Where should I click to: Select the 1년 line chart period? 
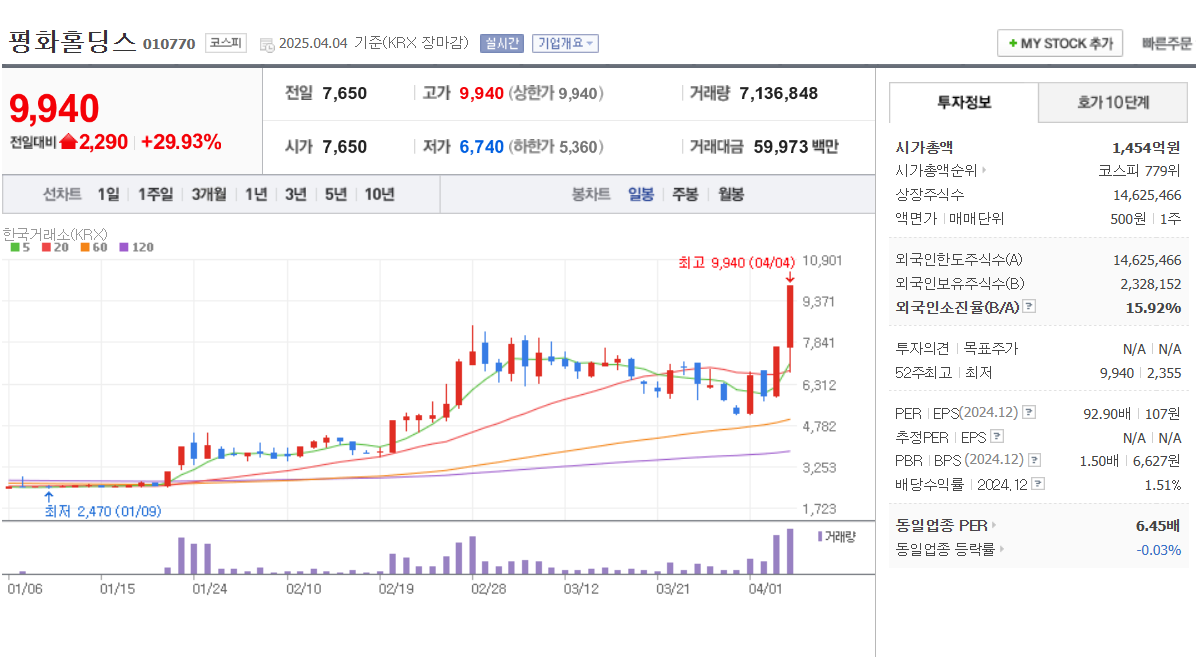click(256, 195)
